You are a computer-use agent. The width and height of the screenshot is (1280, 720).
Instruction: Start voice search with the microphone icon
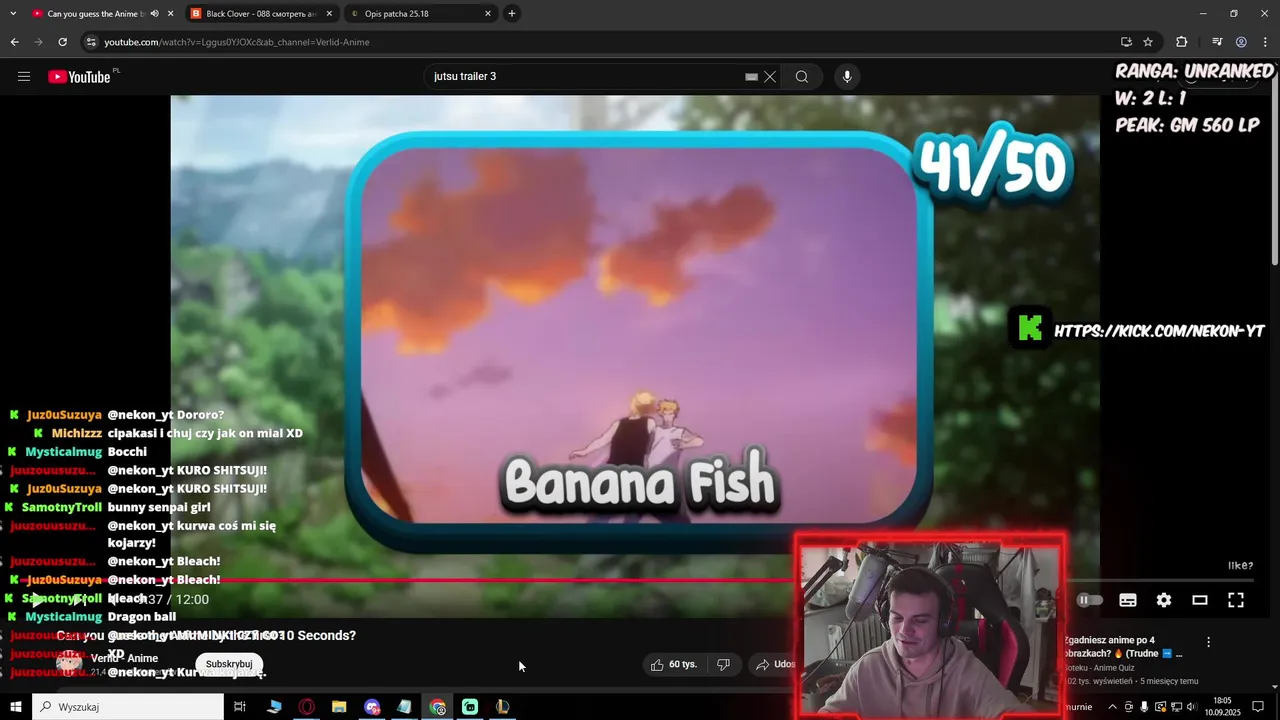847,77
